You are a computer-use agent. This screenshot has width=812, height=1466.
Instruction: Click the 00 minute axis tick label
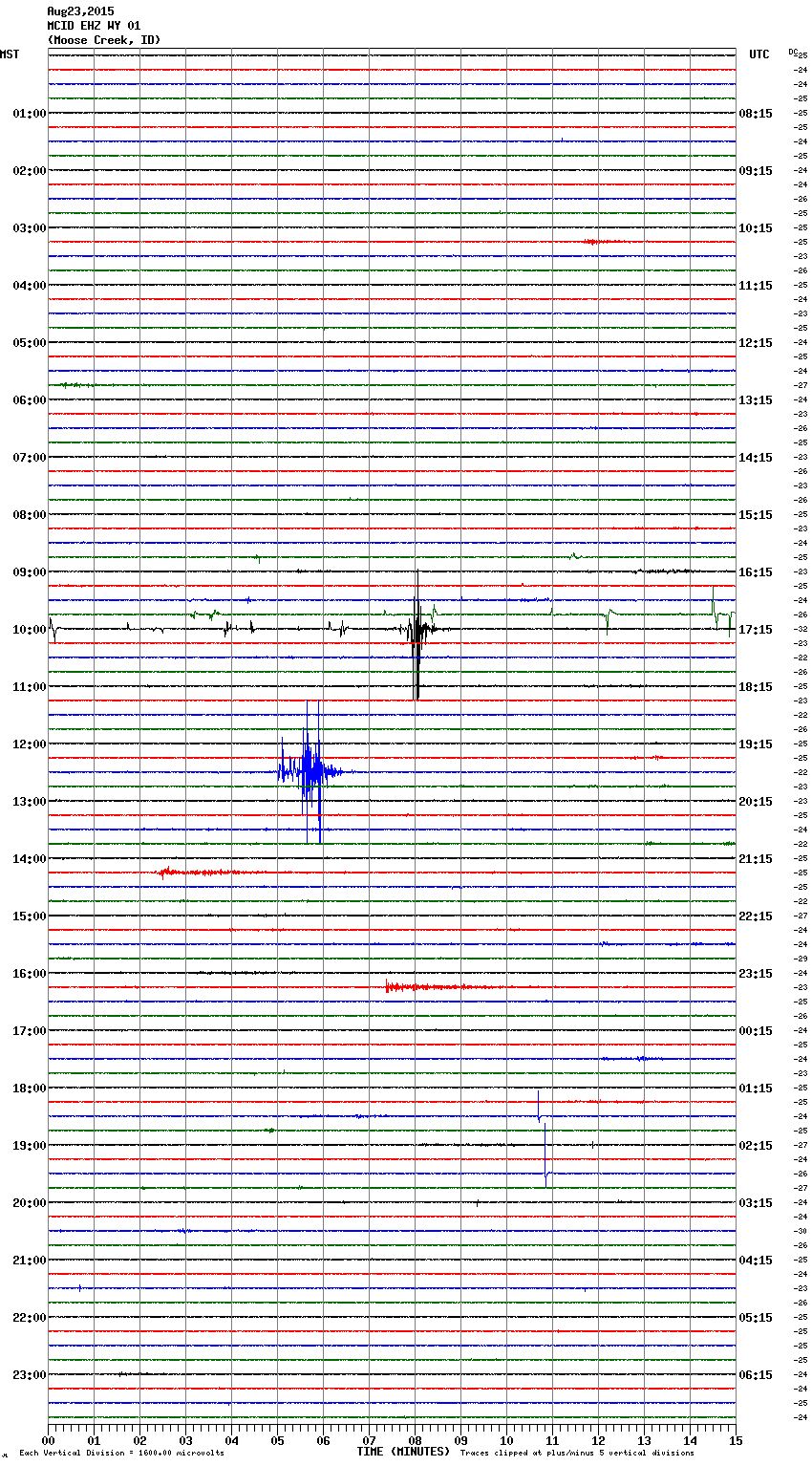point(48,1441)
